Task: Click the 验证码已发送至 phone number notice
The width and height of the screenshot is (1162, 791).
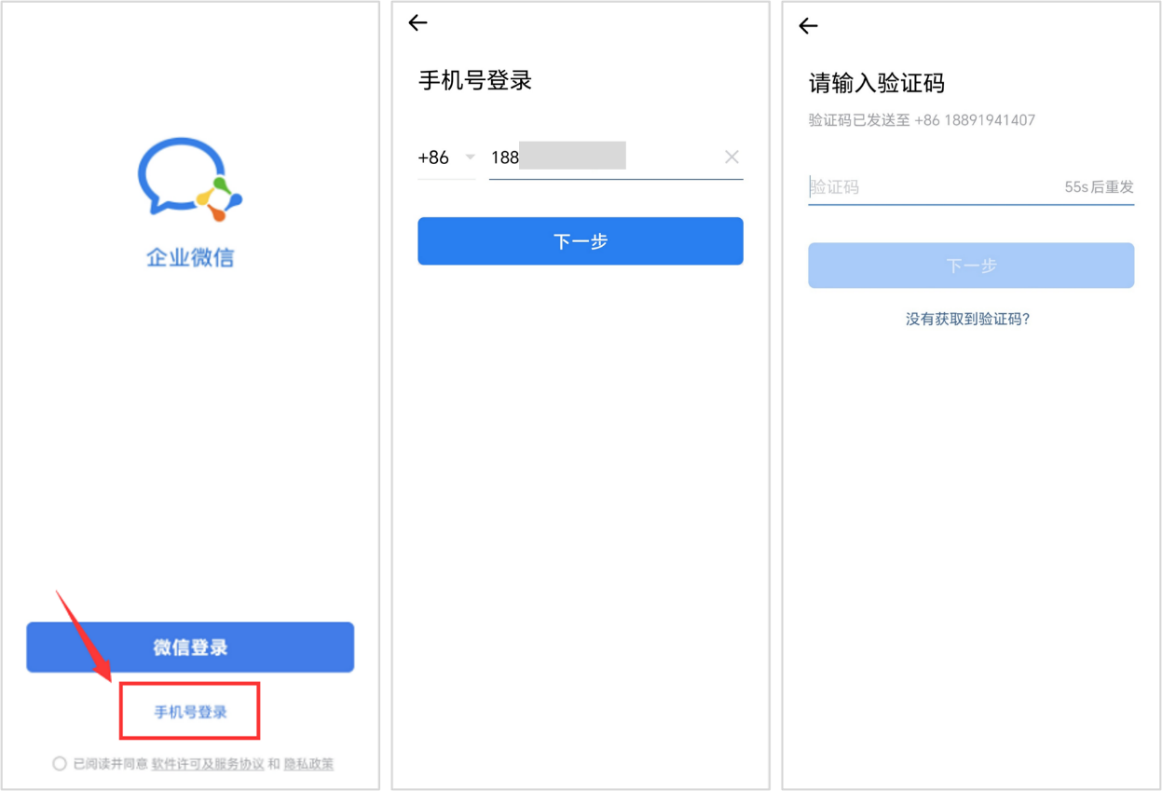Action: pyautogui.click(x=922, y=120)
